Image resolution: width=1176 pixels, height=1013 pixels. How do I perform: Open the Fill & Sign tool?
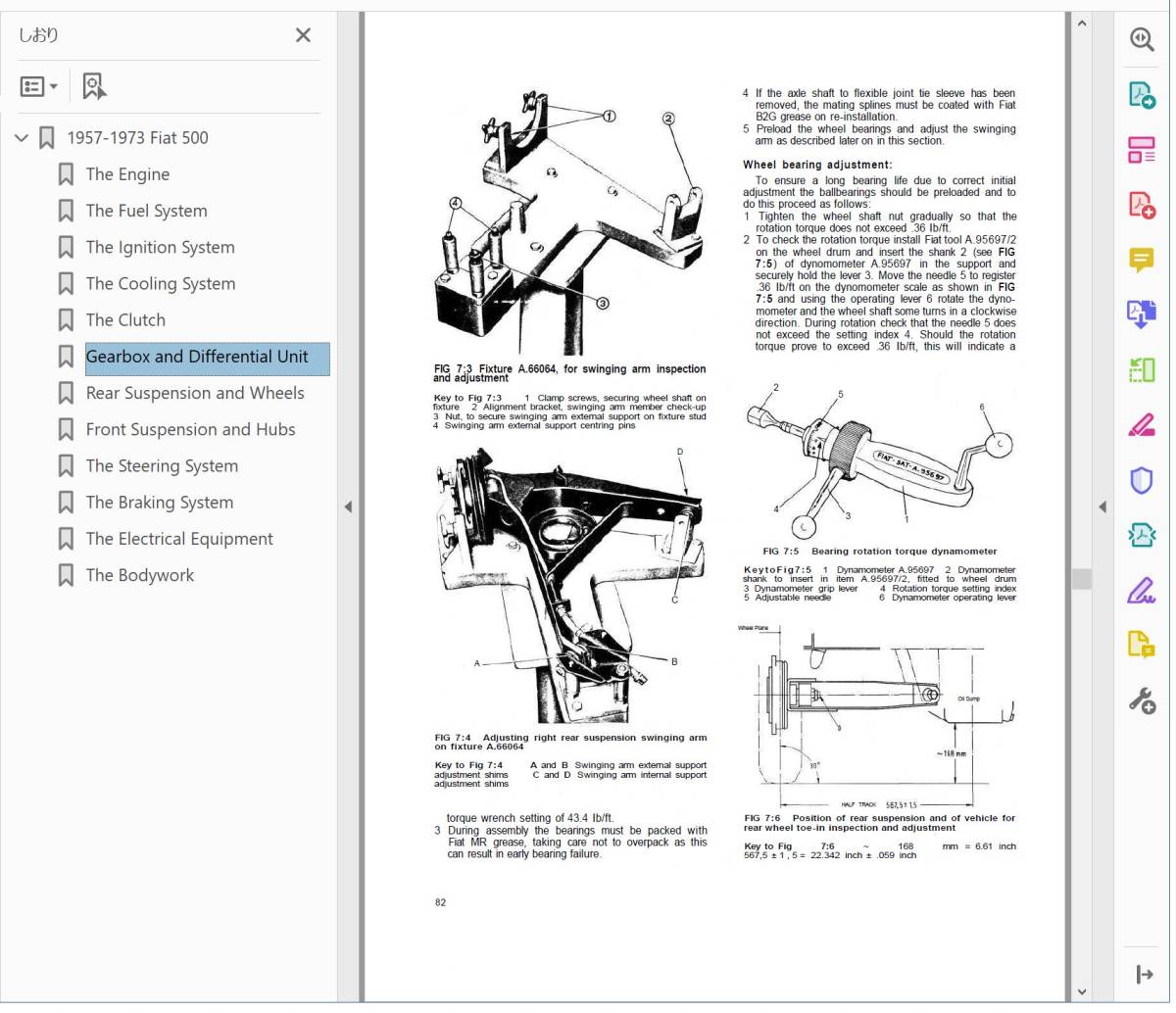click(1142, 590)
